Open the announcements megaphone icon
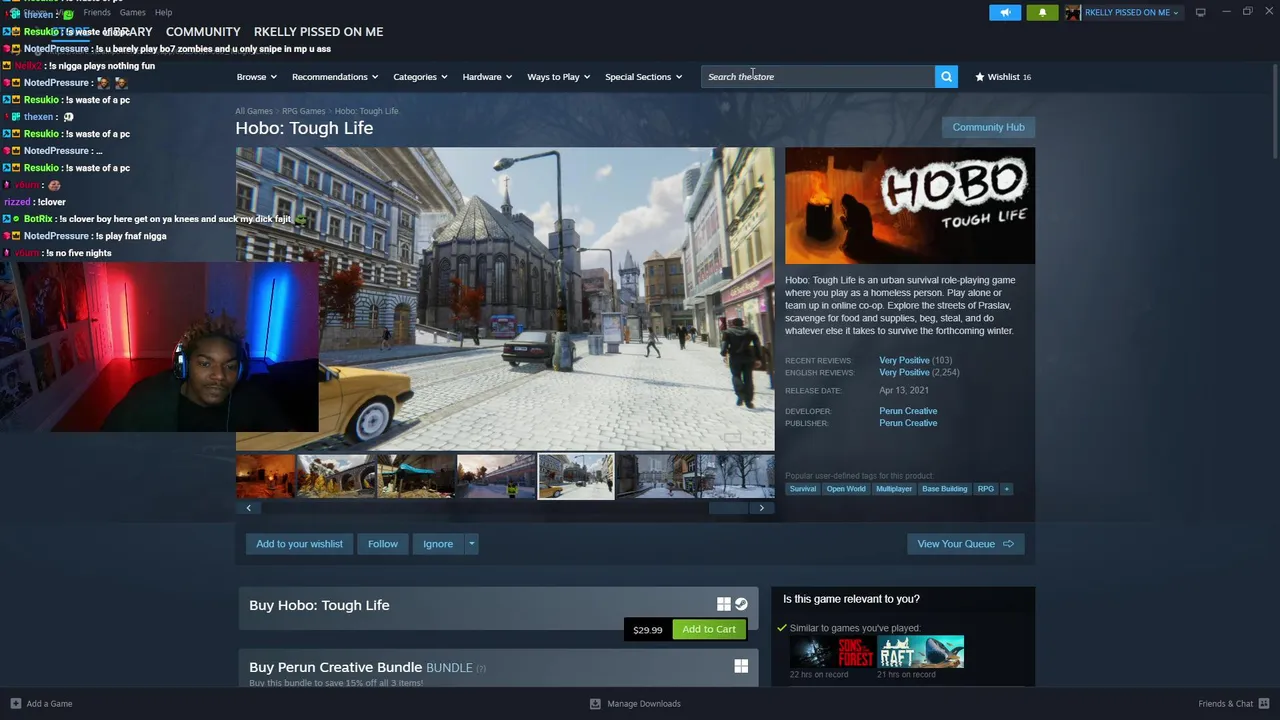Screen dimensions: 1280x720 tap(1005, 12)
